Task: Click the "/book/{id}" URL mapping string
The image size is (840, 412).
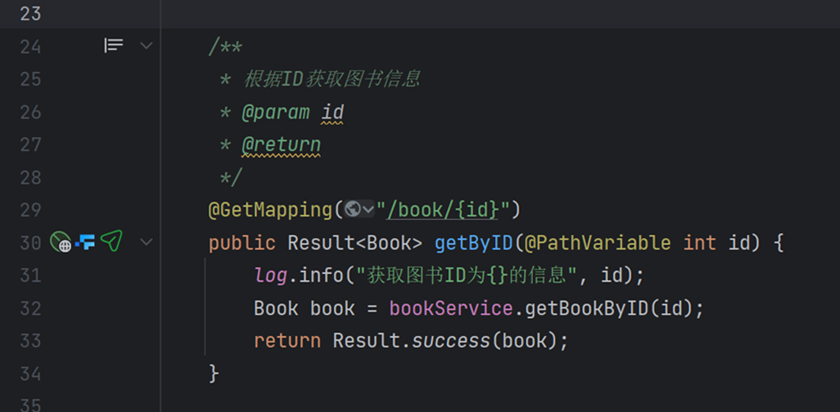Action: pos(442,210)
